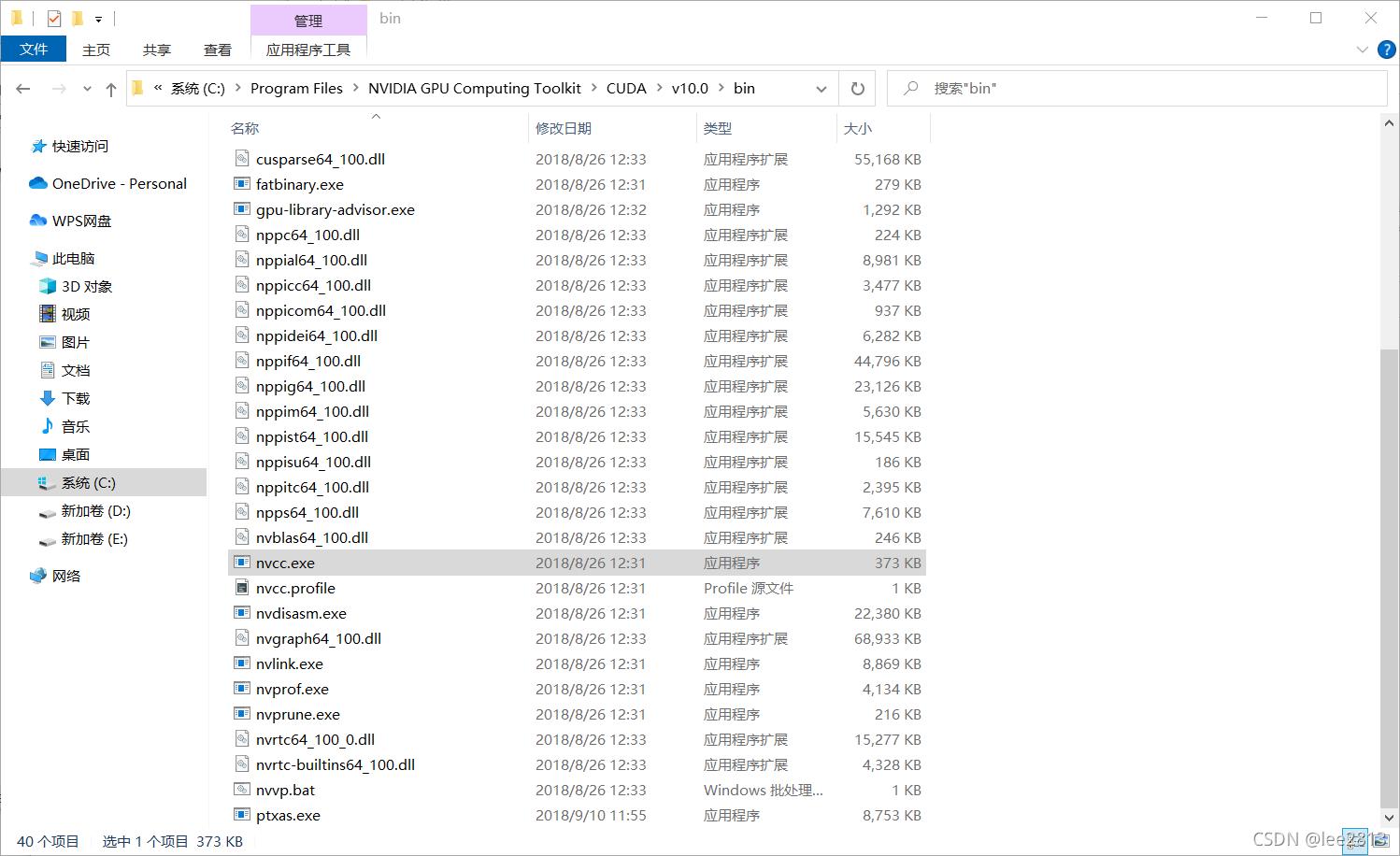This screenshot has width=1400, height=856.
Task: Click the nvvp.bat batch file icon
Action: pos(242,790)
